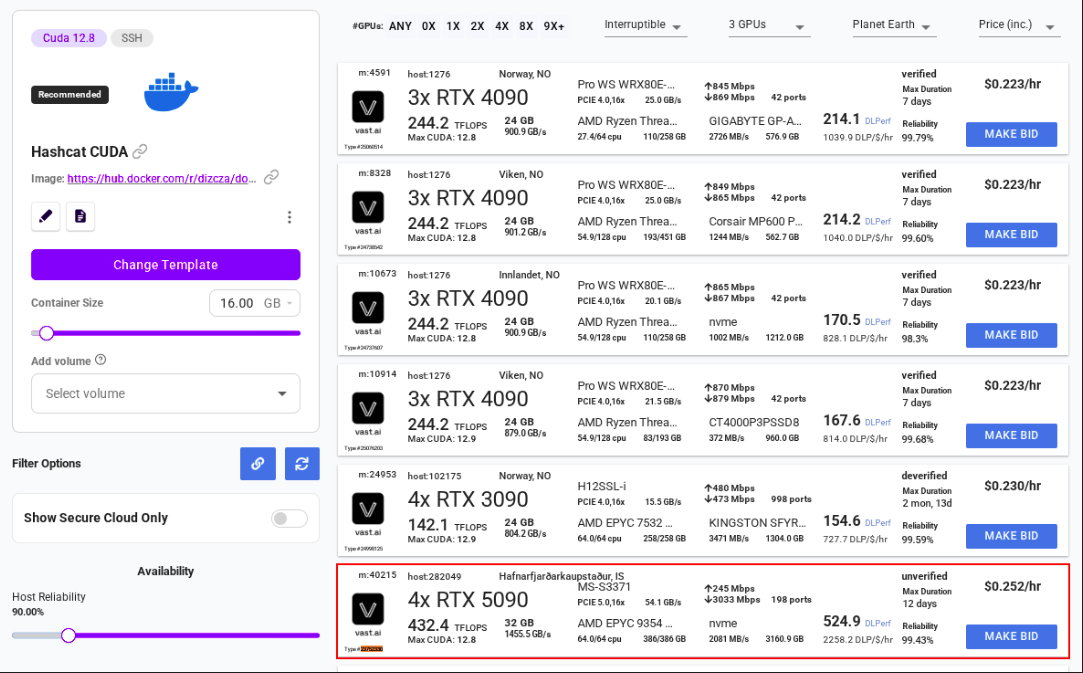This screenshot has width=1083, height=673.
Task: Click Hafnarfjarðarkaupstaður, IS location text
Action: click(x=562, y=576)
